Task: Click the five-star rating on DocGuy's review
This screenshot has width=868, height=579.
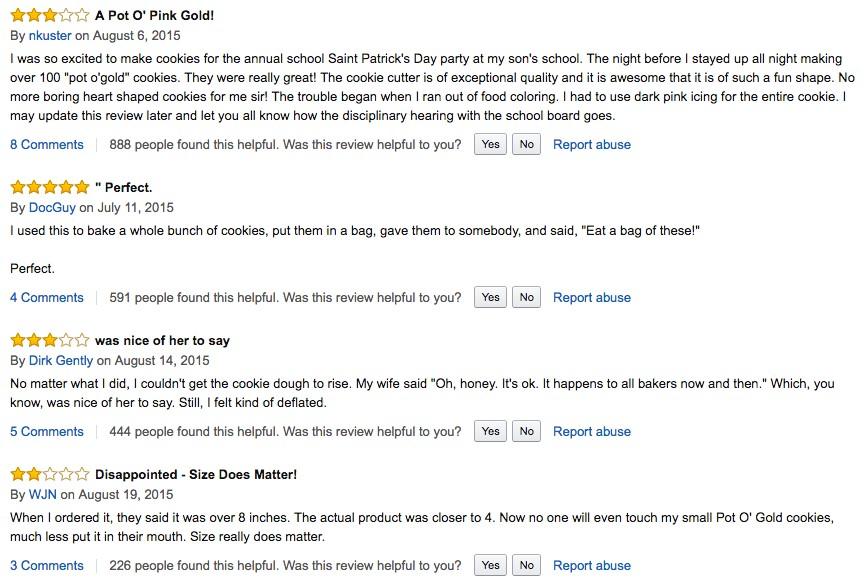Action: click(50, 186)
